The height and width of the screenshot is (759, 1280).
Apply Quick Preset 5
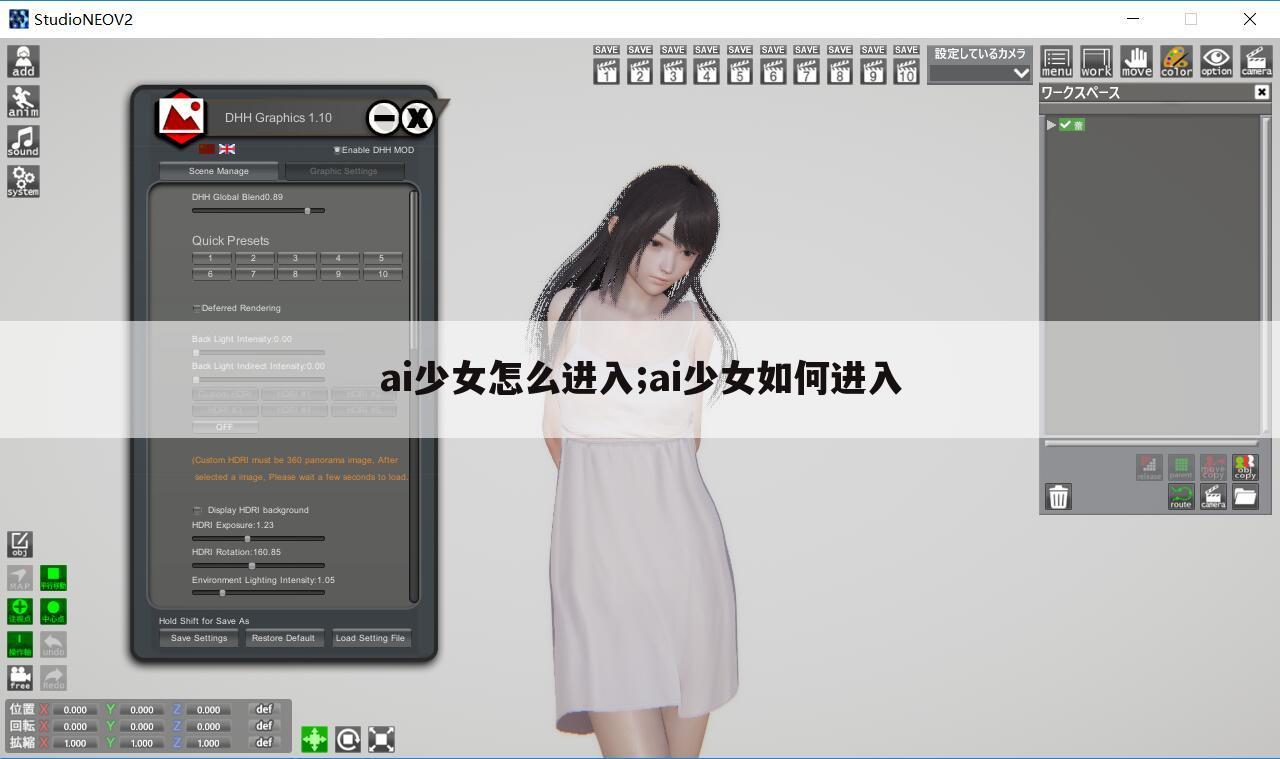point(382,258)
